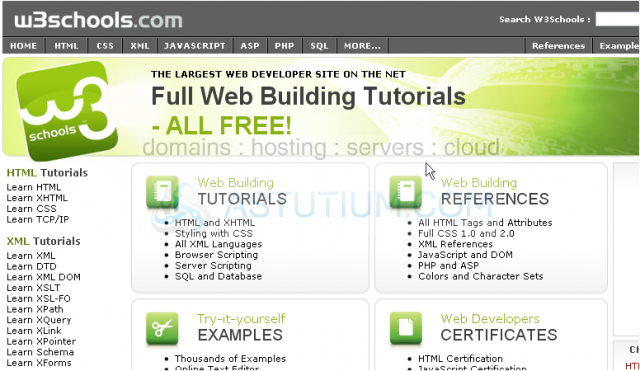Open the Learn Schema sidebar link
The image size is (640, 371).
pyautogui.click(x=40, y=352)
